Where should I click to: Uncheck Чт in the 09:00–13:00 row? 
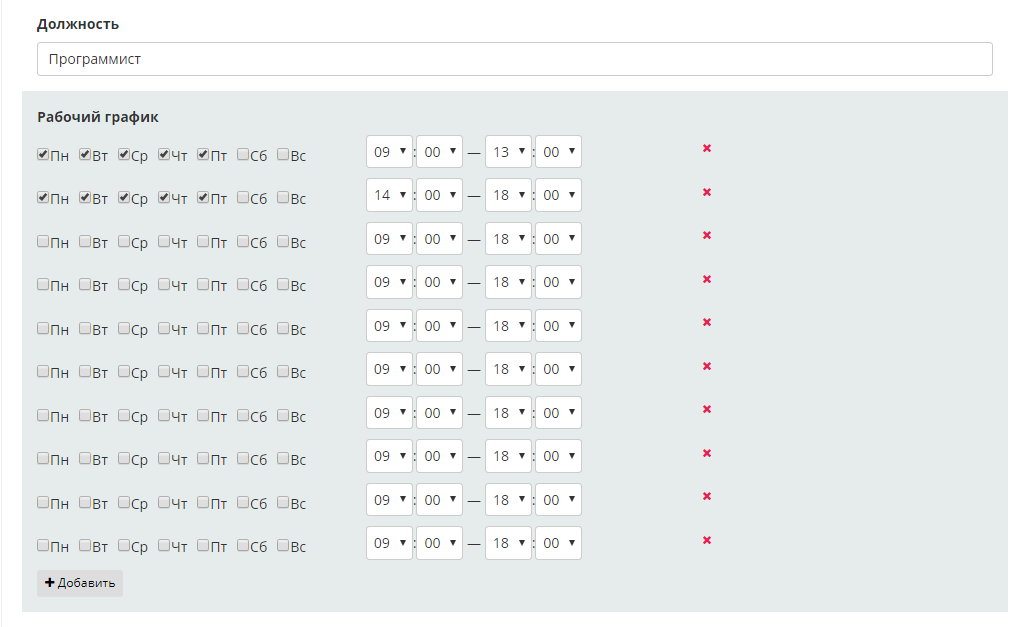click(164, 155)
